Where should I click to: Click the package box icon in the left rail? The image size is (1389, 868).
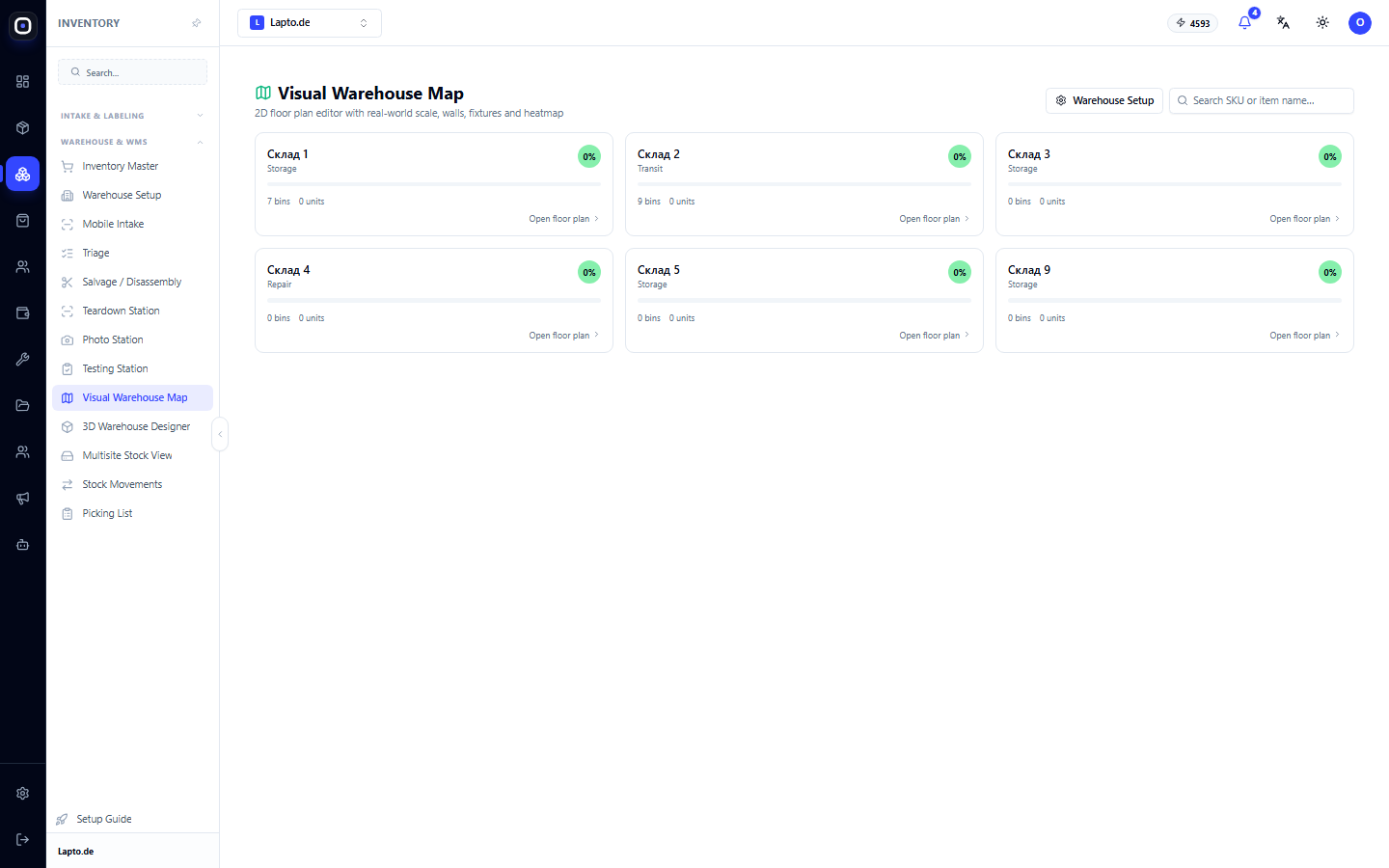click(22, 128)
